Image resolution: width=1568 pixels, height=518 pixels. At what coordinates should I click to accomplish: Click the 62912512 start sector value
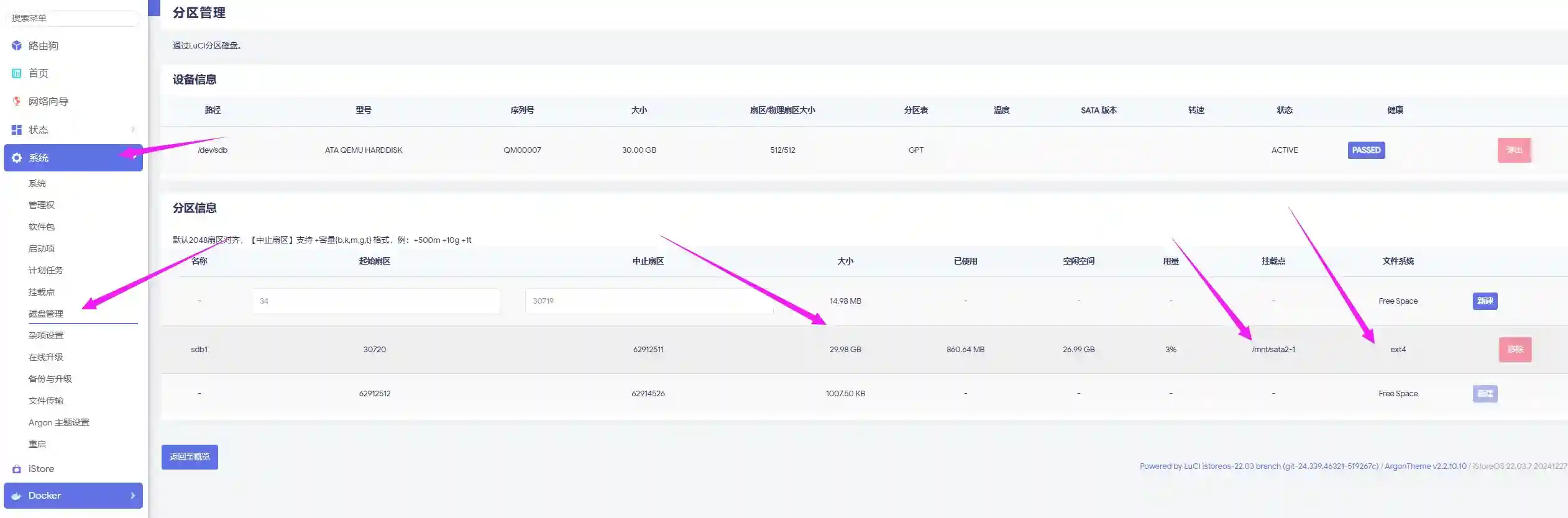click(x=375, y=394)
